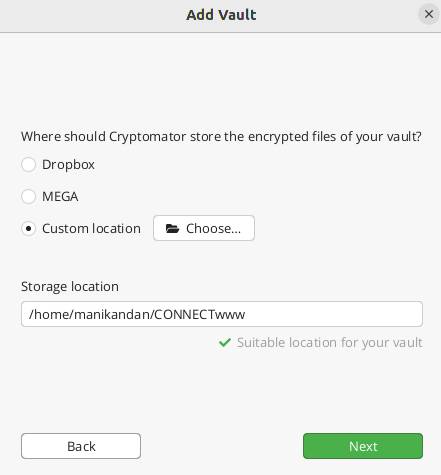Go to the Next step

(363, 446)
